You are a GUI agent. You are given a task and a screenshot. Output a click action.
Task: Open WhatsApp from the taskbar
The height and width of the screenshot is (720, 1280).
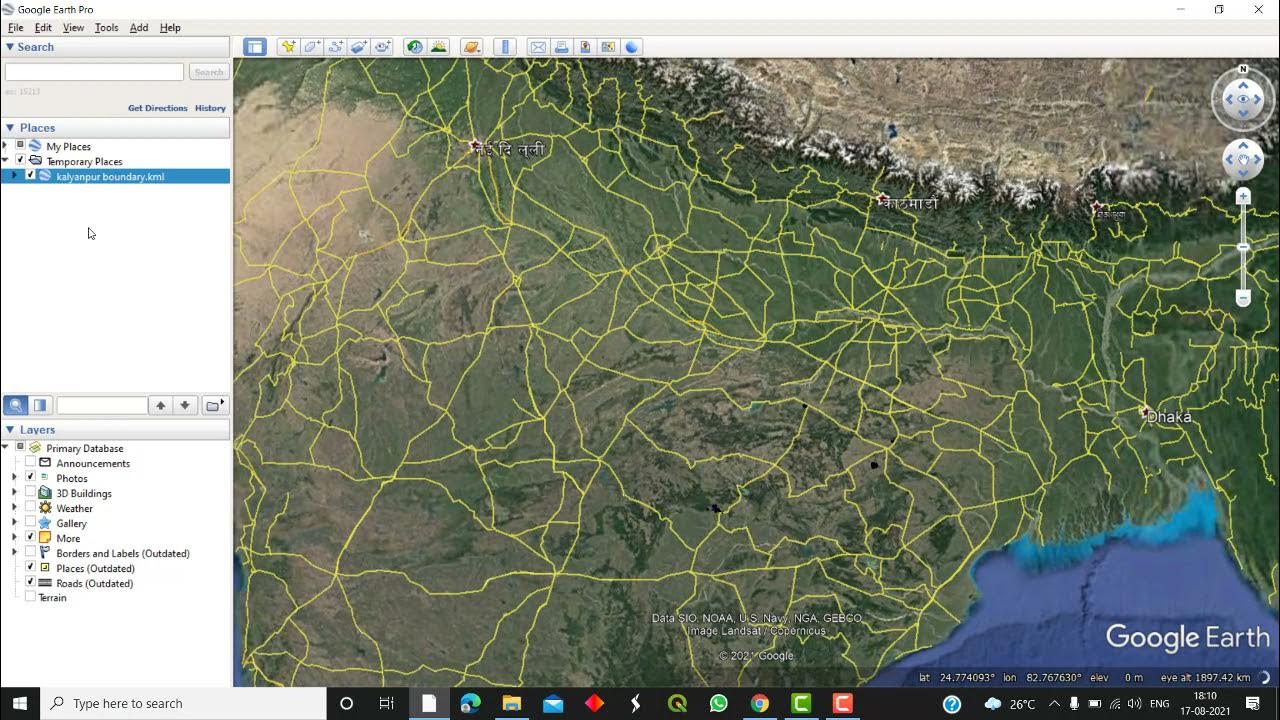718,703
